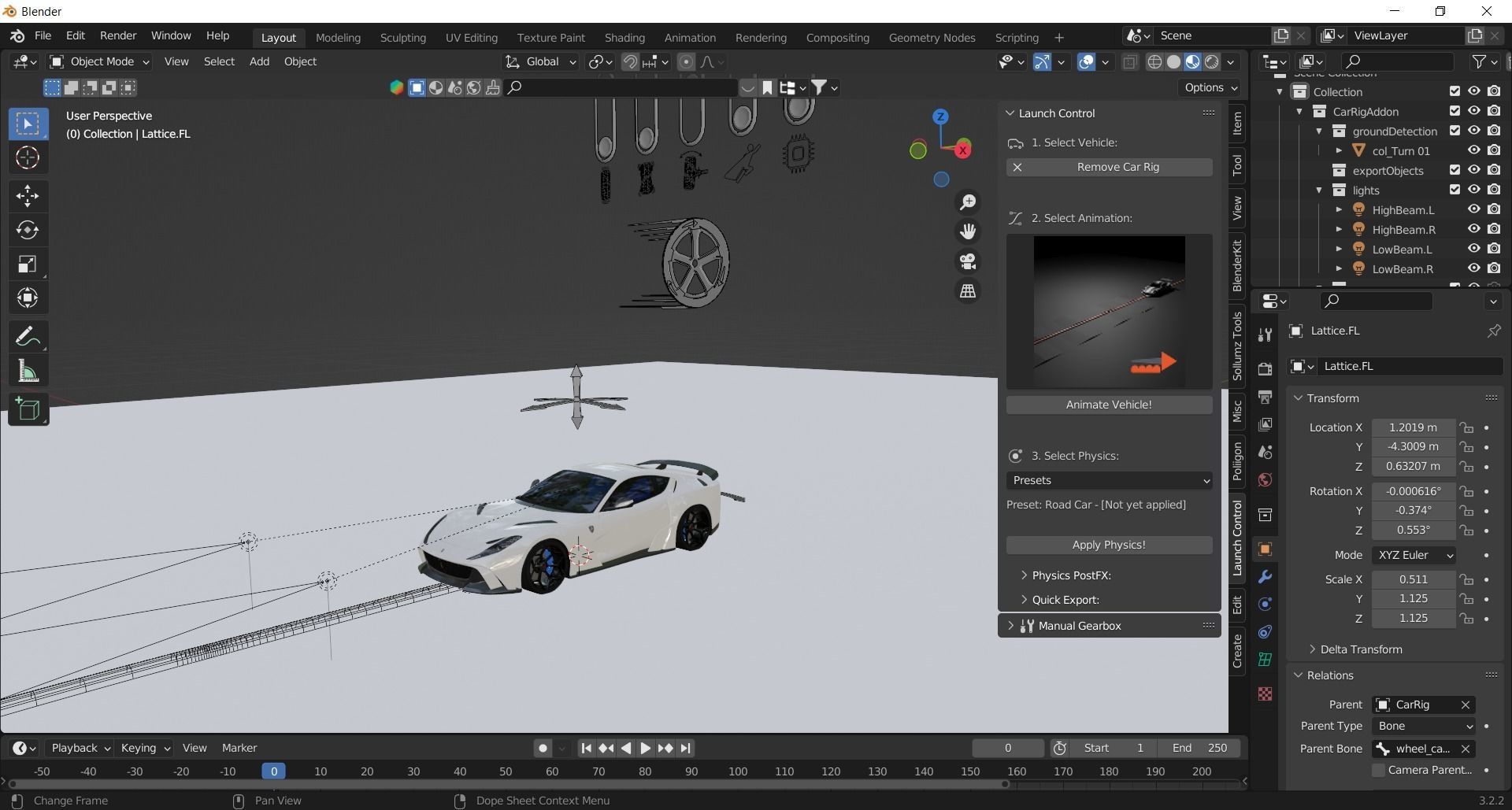Open the Add menu in viewport header
The image size is (1512, 810).
(x=259, y=61)
